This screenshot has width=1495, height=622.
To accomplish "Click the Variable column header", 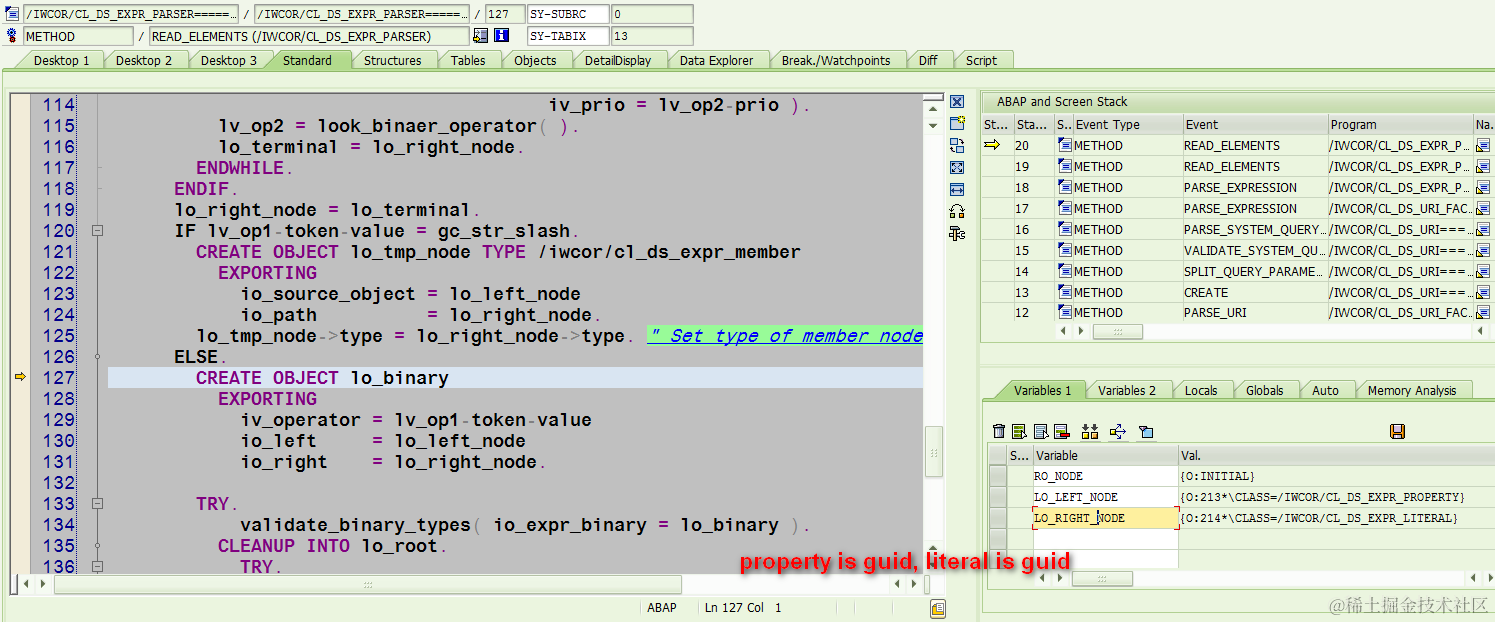I will [1105, 455].
